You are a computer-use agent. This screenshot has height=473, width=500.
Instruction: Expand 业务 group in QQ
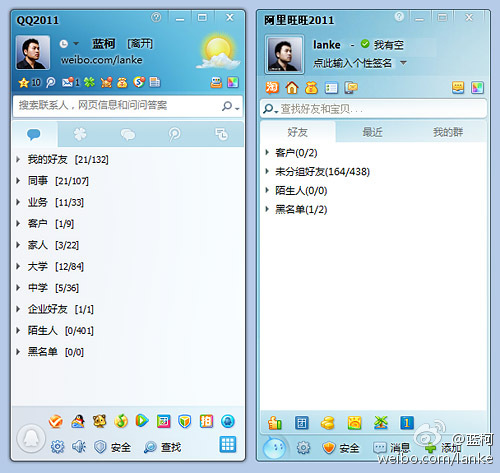click(18, 202)
